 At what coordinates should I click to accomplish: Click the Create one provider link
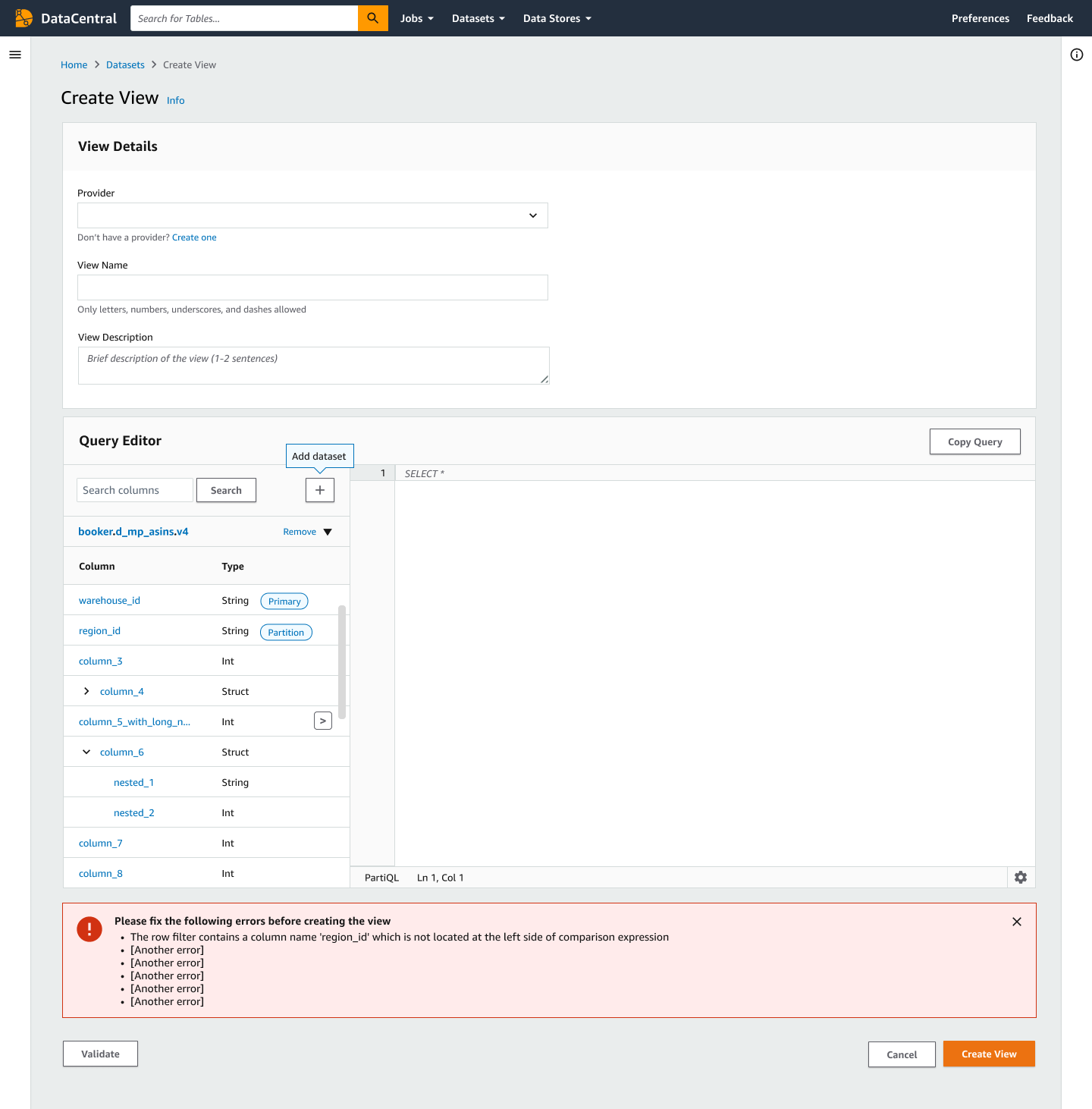click(194, 237)
